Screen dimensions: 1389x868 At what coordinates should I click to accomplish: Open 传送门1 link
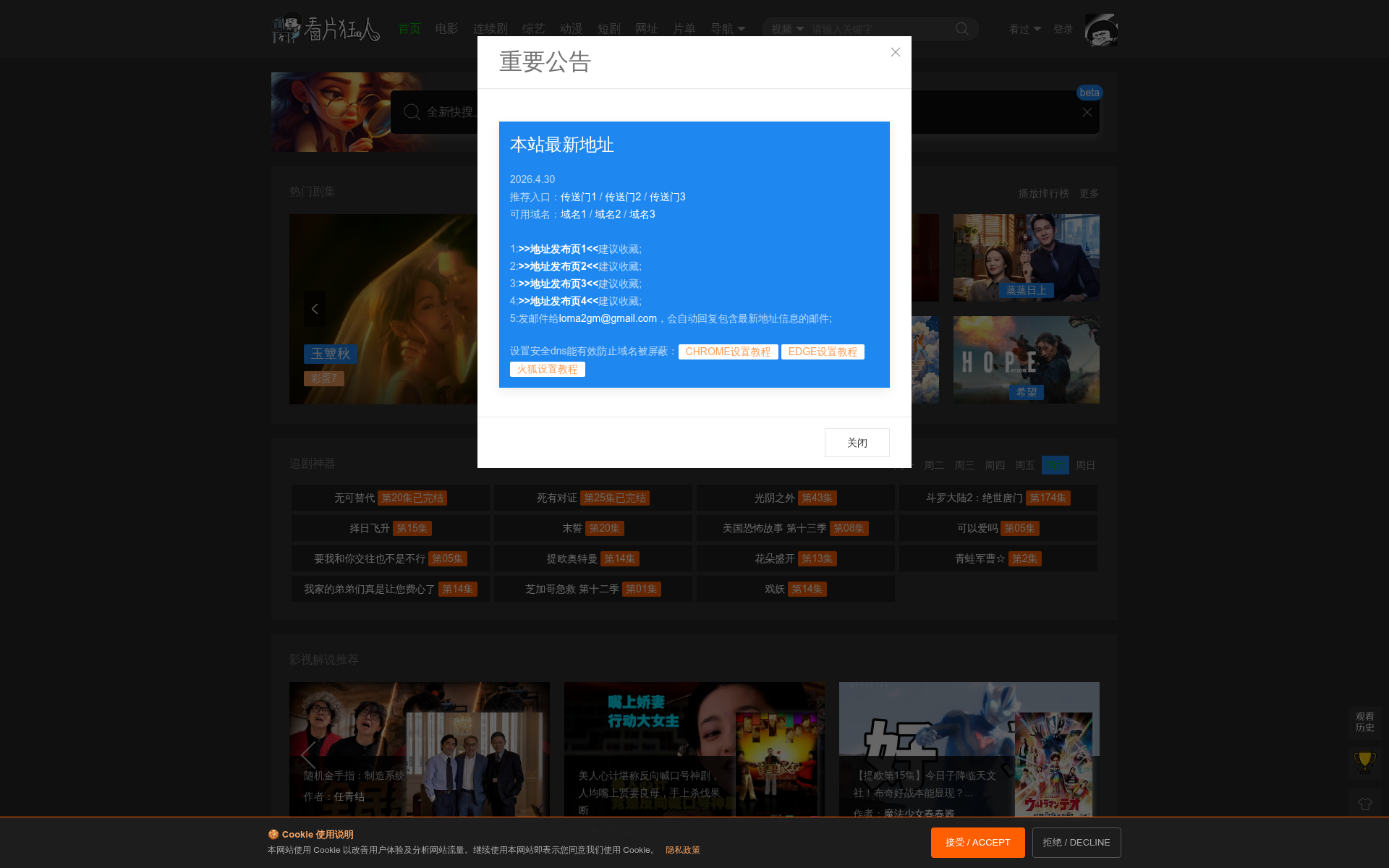pyautogui.click(x=578, y=197)
